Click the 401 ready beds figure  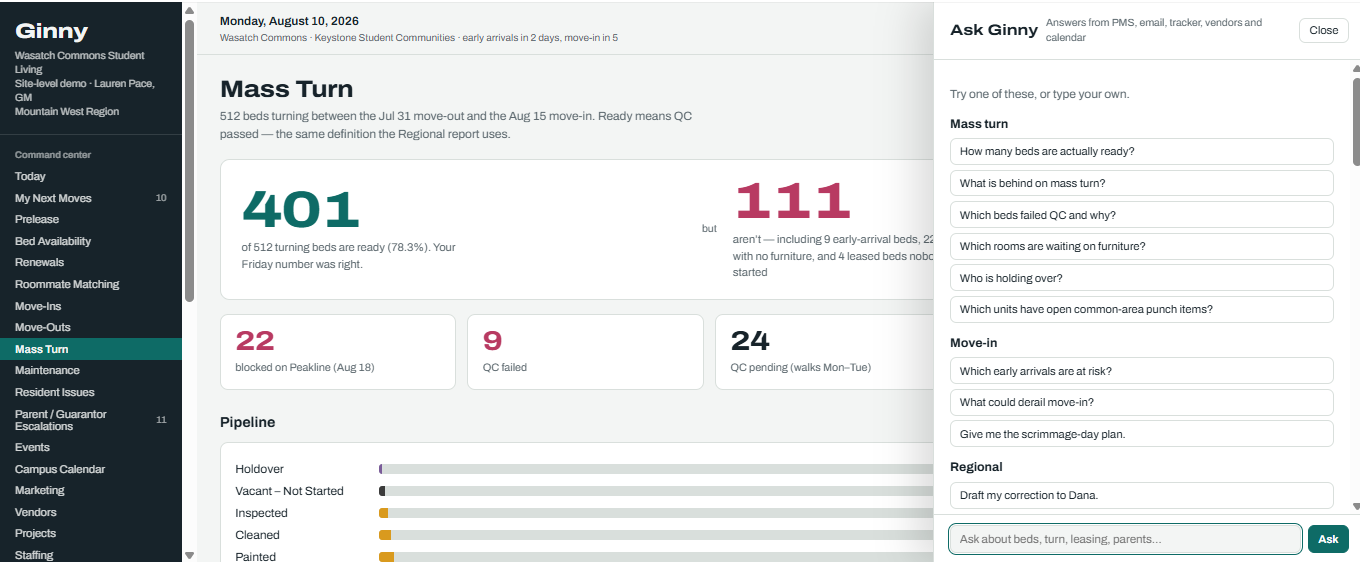click(x=301, y=209)
